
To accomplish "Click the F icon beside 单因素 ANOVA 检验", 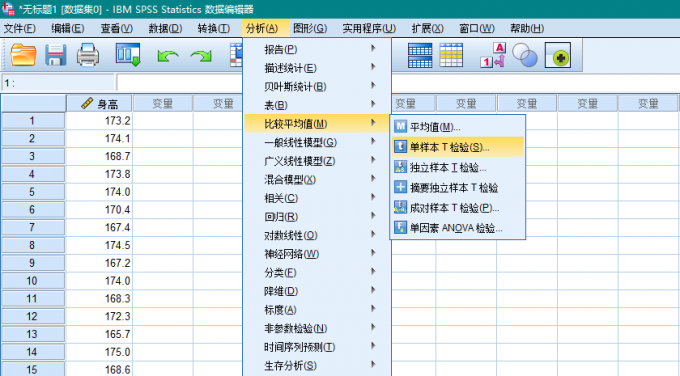I will [400, 228].
